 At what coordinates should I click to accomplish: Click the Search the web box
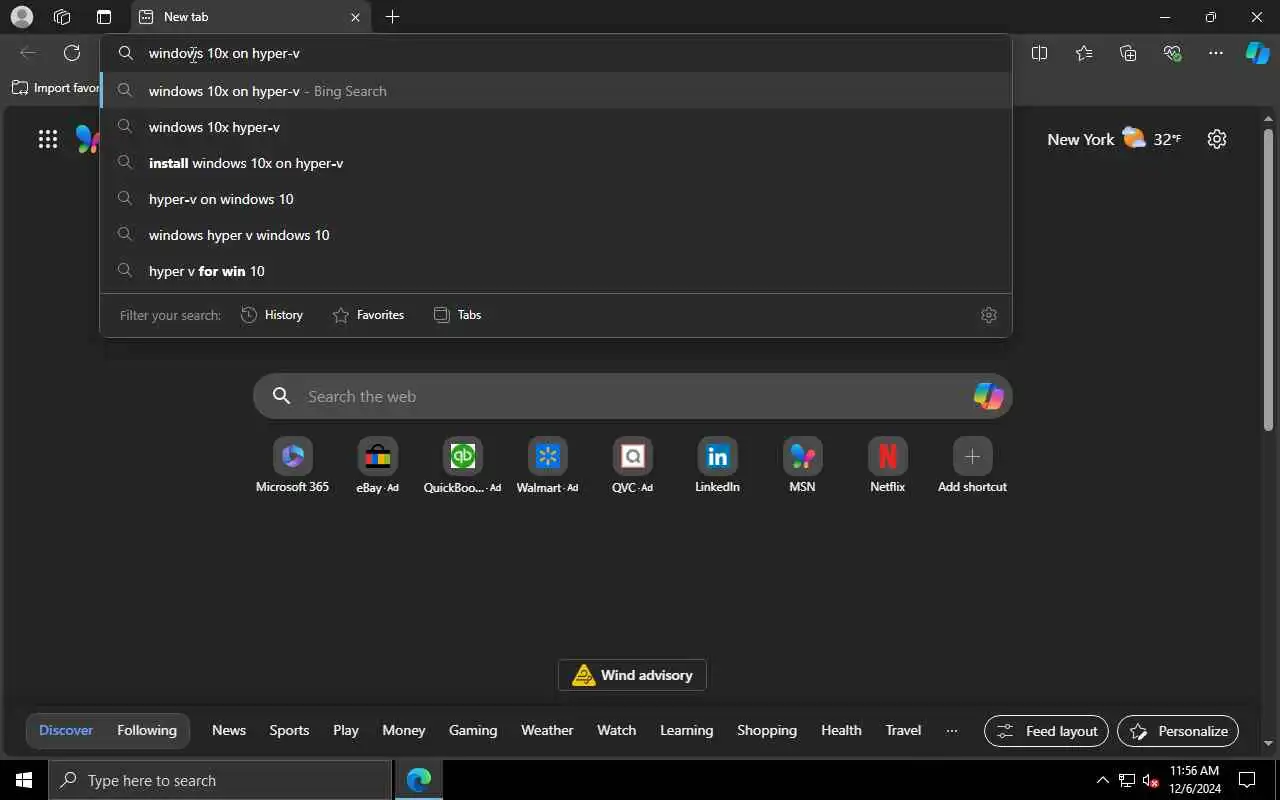(632, 397)
